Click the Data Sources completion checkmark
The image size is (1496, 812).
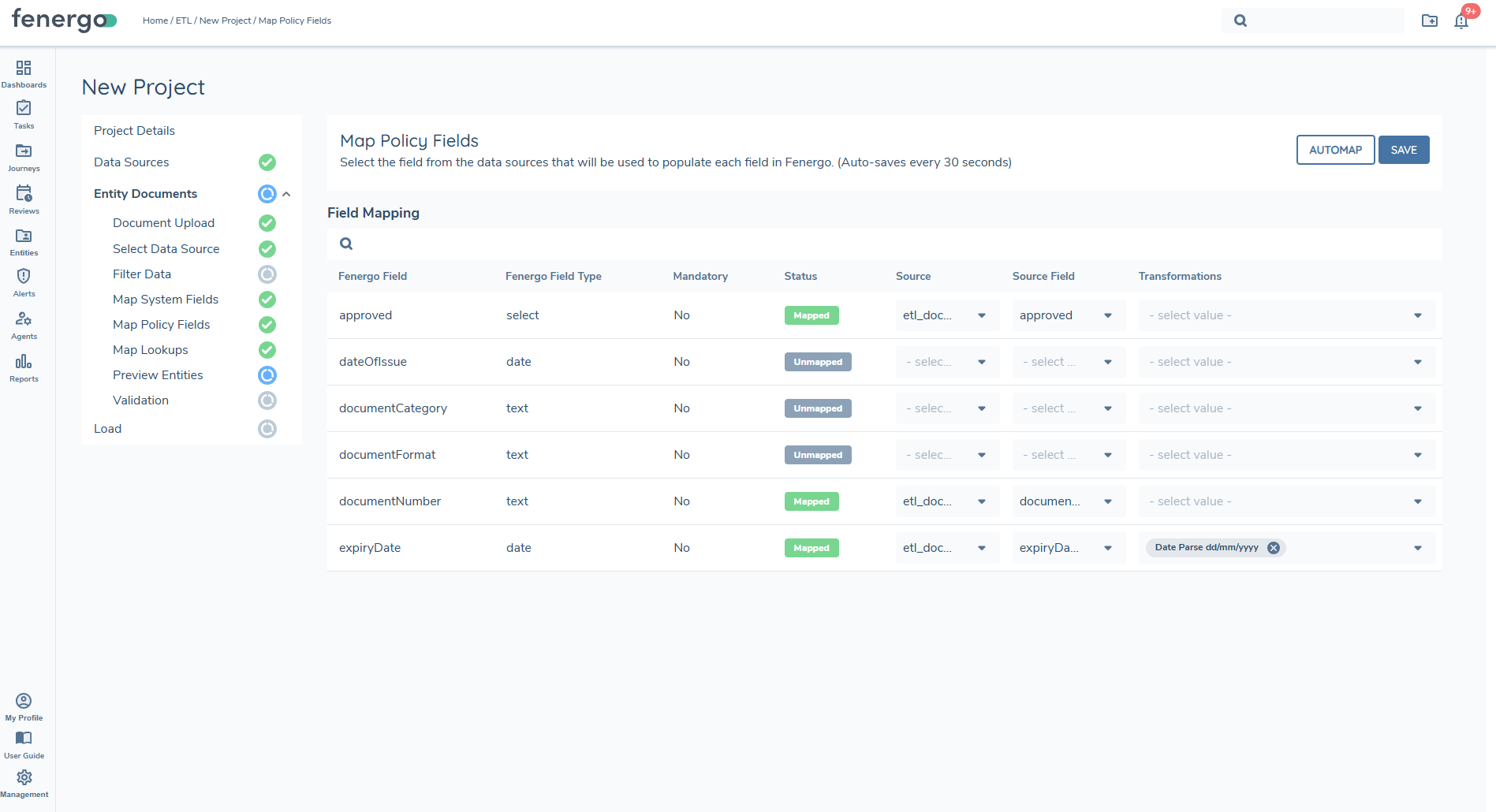tap(267, 162)
